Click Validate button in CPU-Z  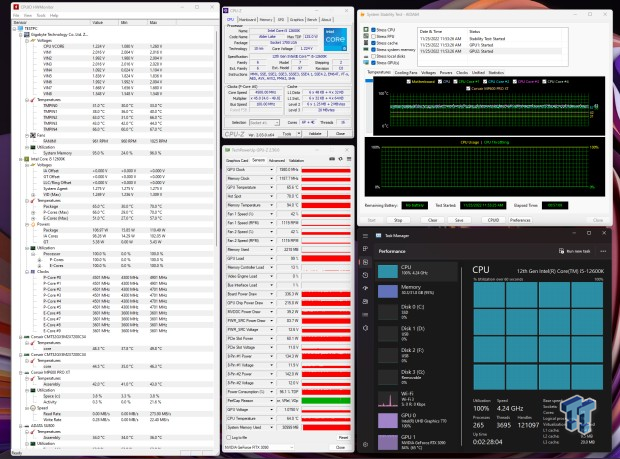(x=315, y=134)
